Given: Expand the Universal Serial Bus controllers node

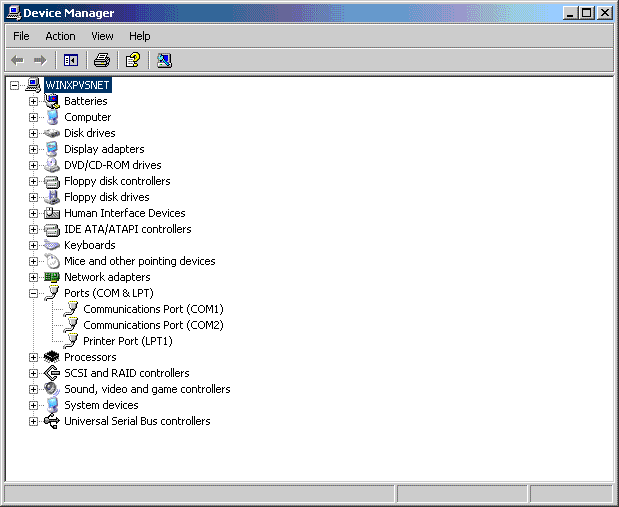Looking at the screenshot, I should click(x=34, y=421).
